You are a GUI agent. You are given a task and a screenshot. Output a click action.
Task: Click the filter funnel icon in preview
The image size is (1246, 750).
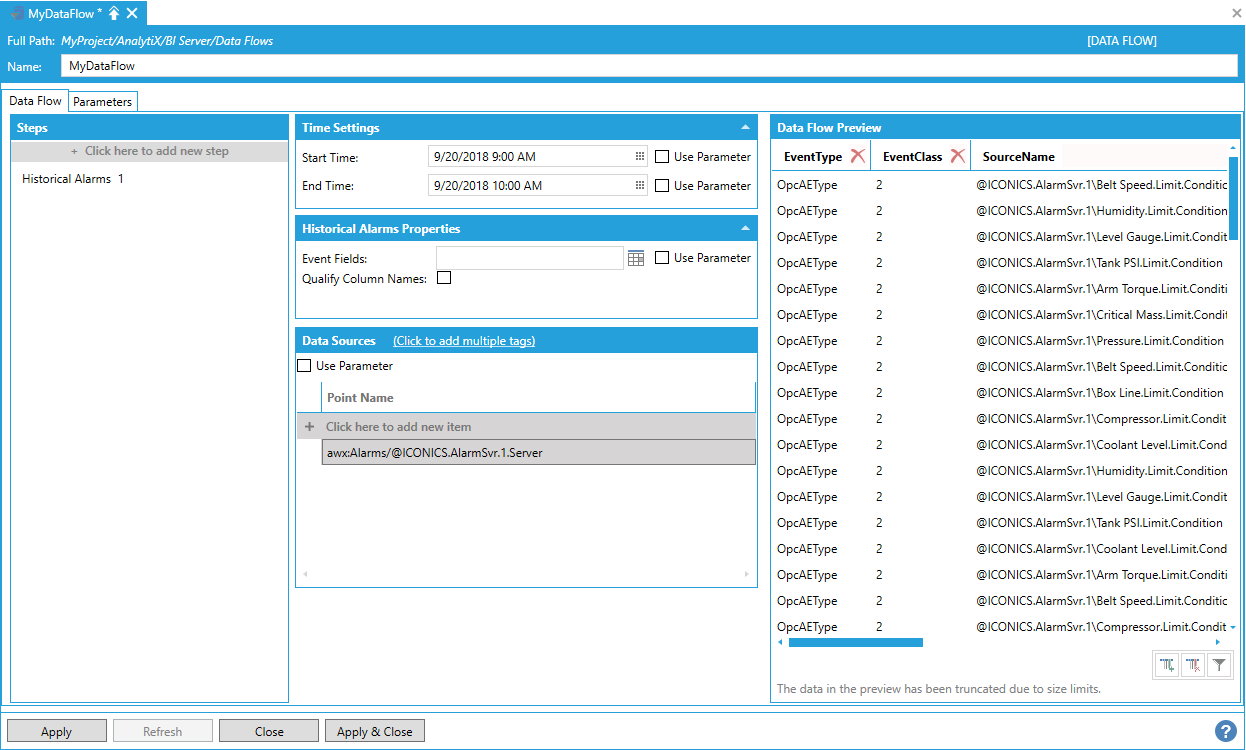(1219, 664)
